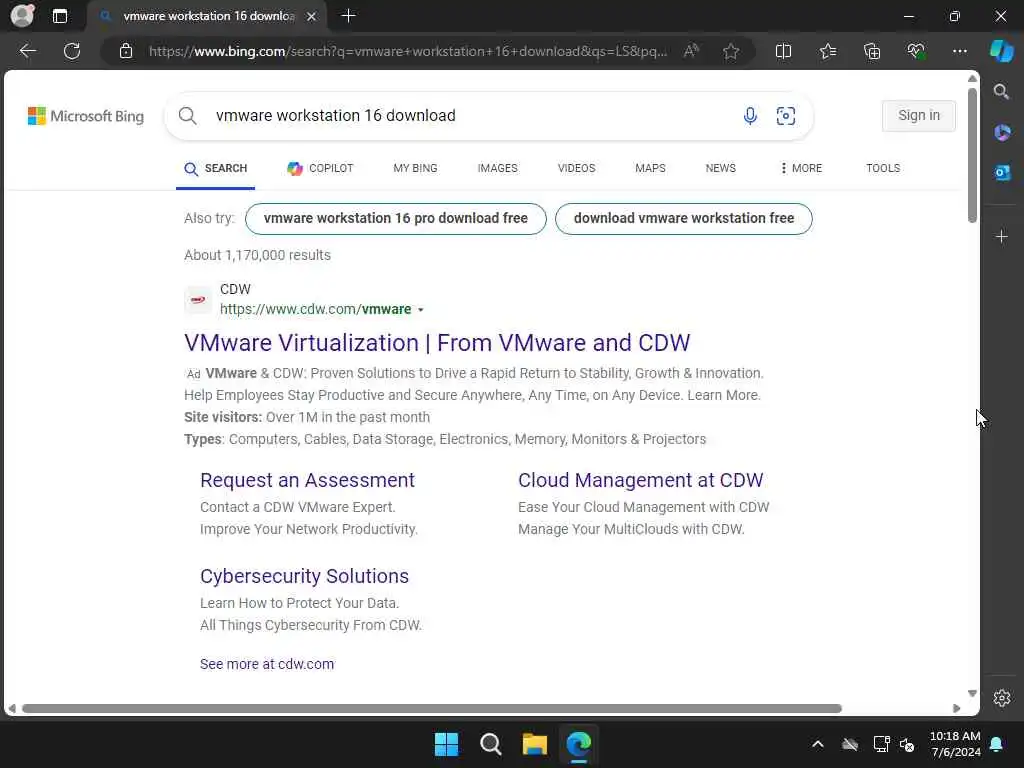Open the Windows Start menu
The height and width of the screenshot is (768, 1024).
coord(447,744)
